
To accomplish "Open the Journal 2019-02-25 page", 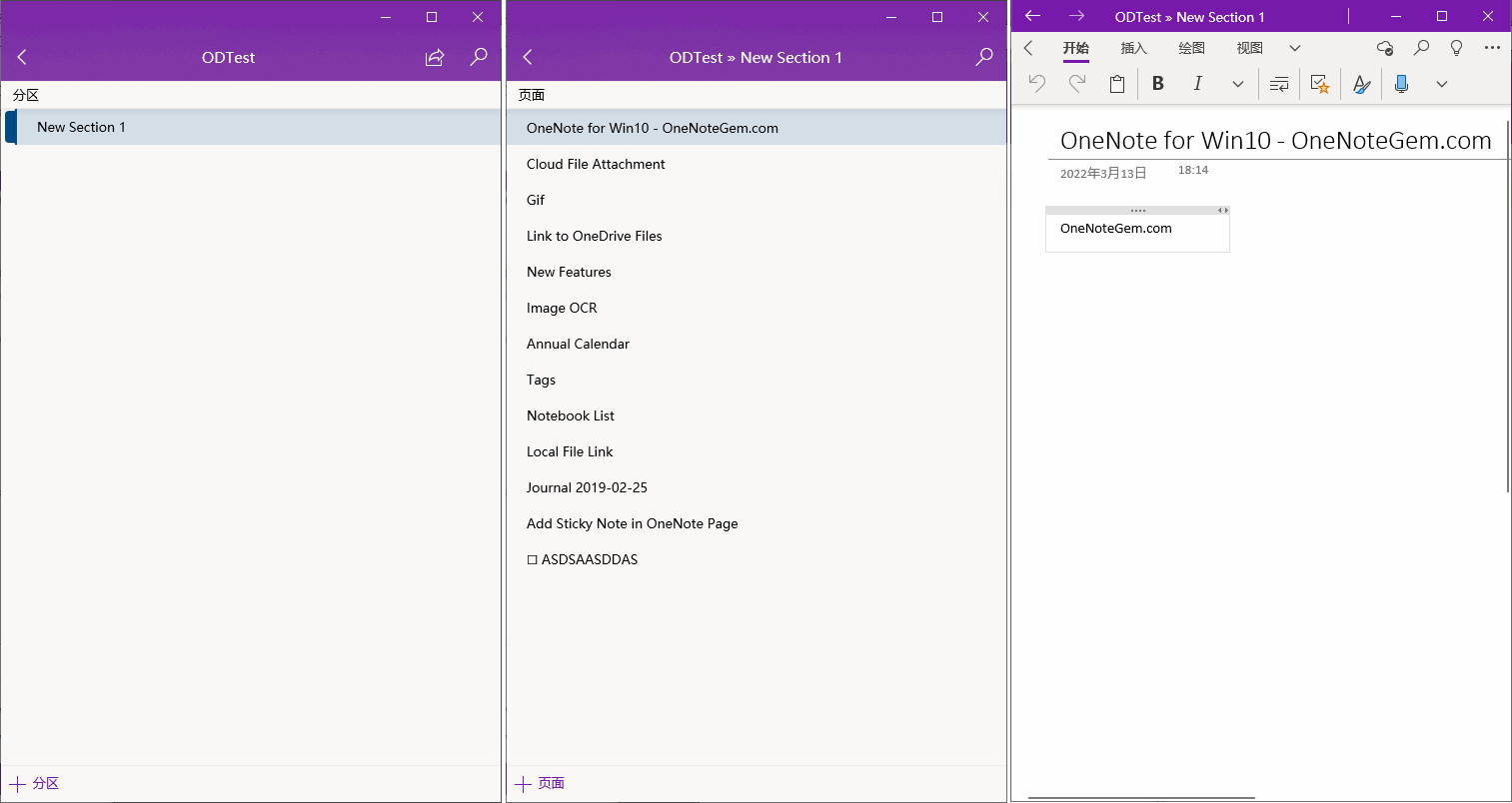I will click(x=756, y=487).
